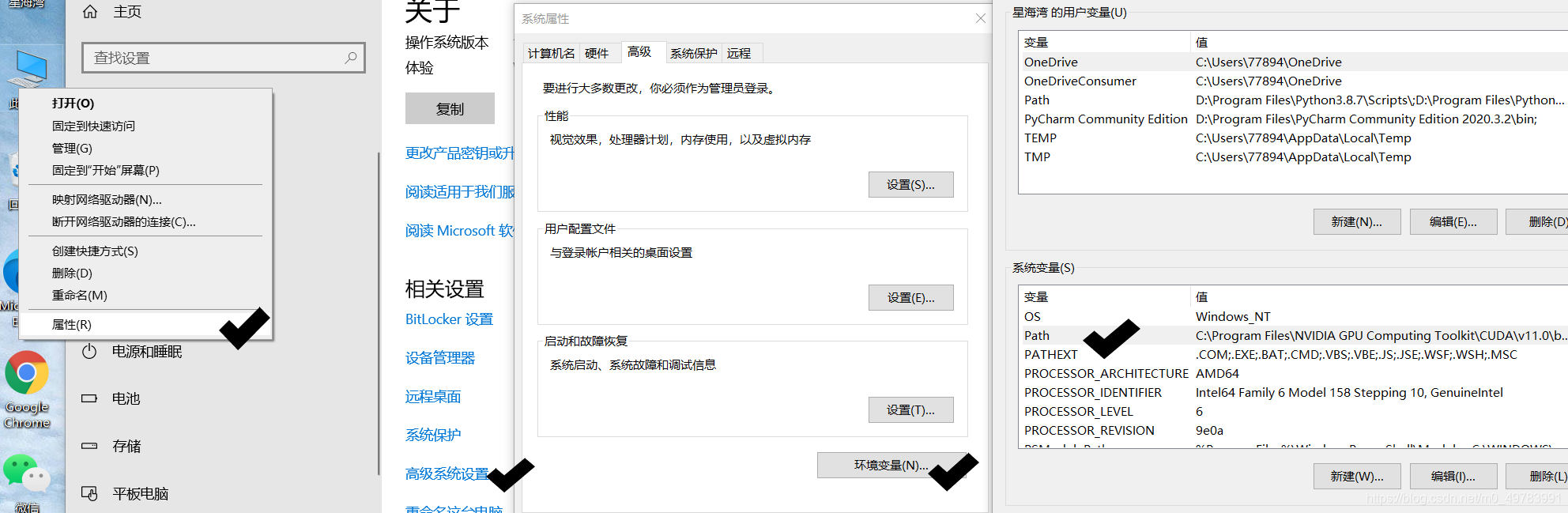
Task: Choose 创建快捷方式(S) in context menu
Action: point(145,251)
